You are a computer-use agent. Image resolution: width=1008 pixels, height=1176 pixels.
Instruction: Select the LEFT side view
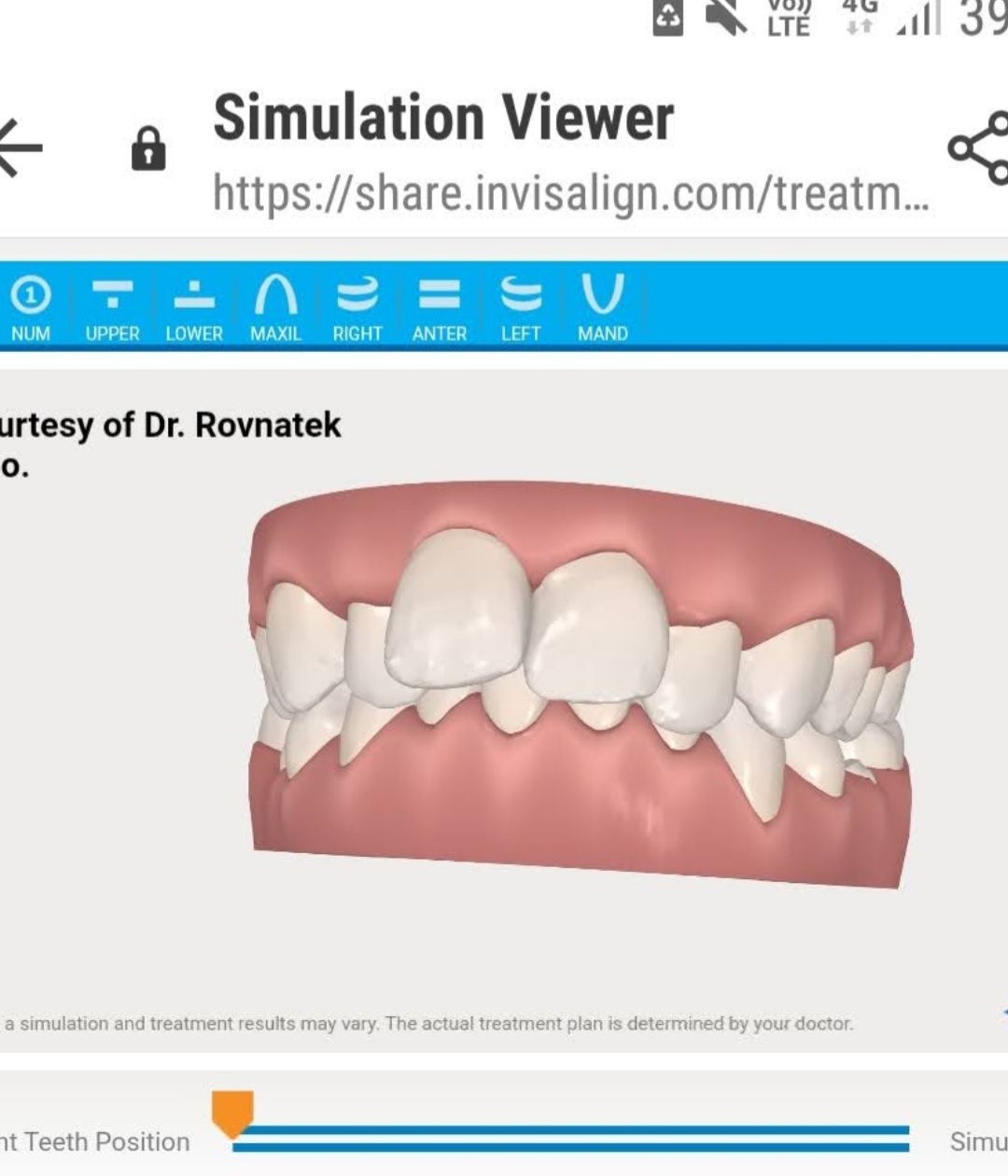[x=521, y=308]
